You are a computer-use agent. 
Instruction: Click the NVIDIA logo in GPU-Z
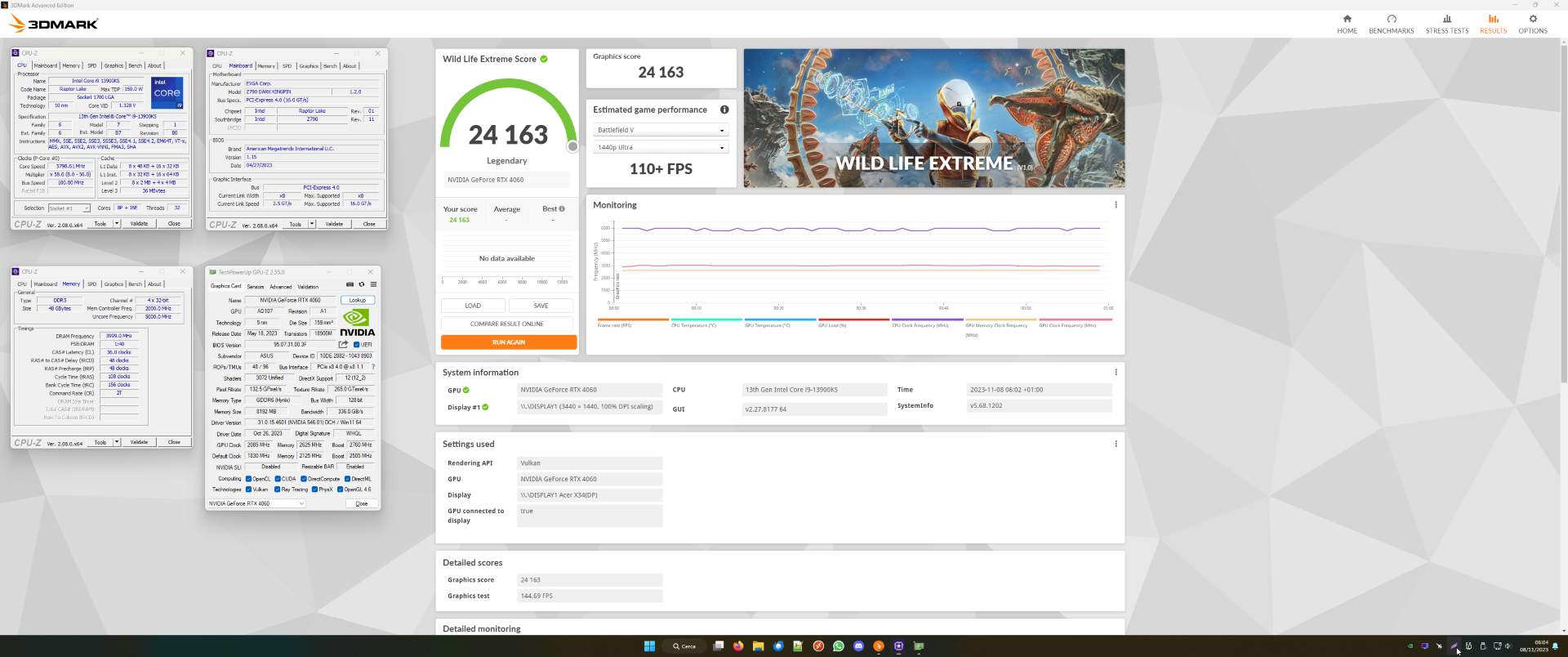pos(357,322)
